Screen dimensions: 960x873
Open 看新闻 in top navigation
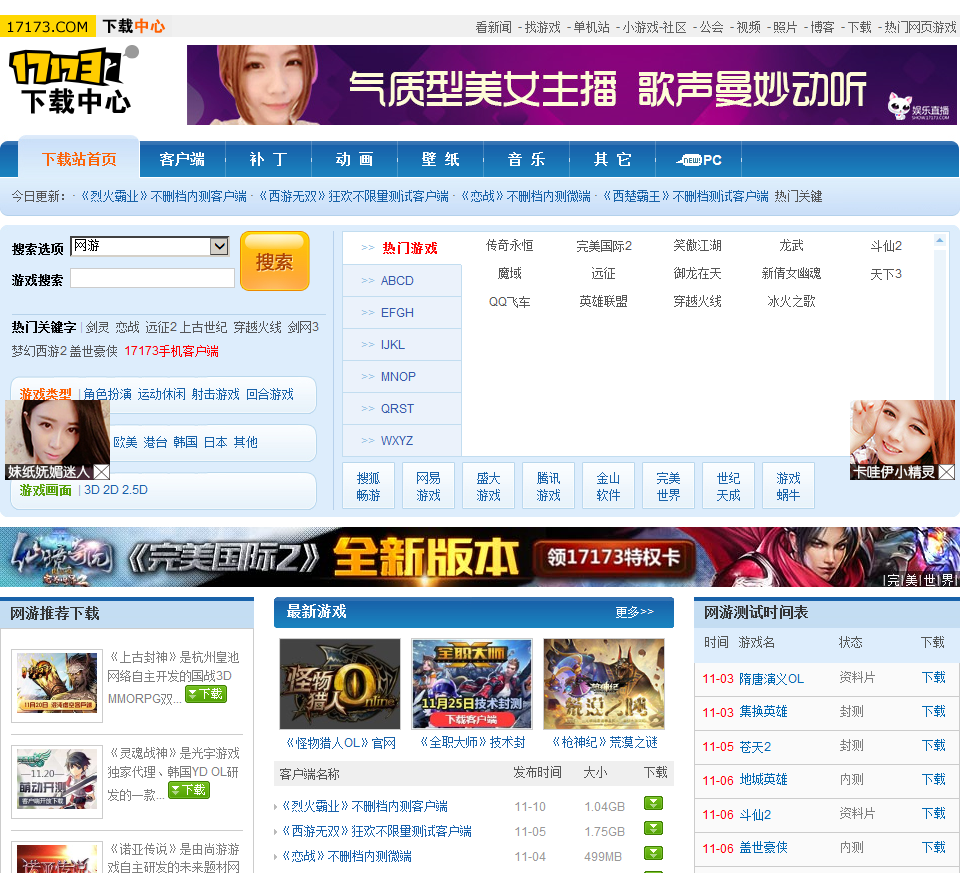click(x=493, y=27)
